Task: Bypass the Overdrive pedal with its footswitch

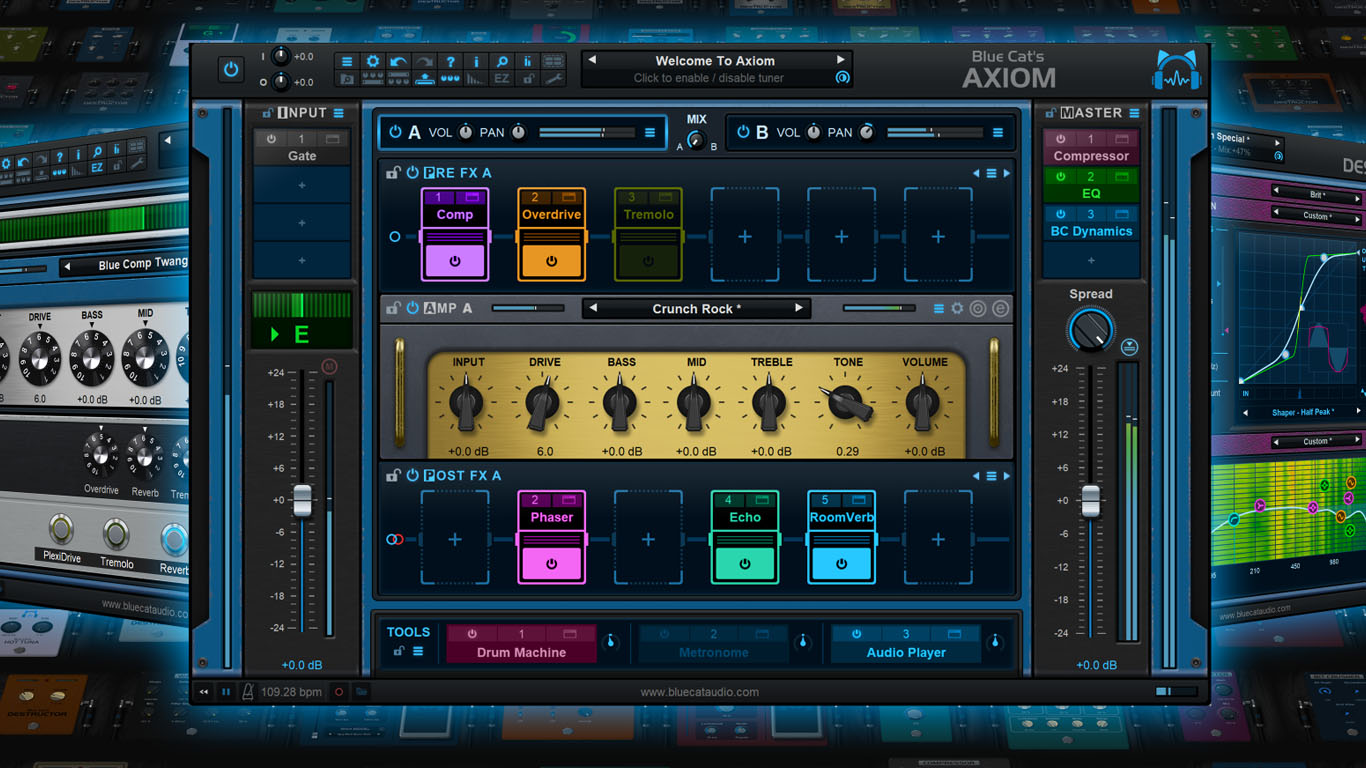Action: (551, 262)
